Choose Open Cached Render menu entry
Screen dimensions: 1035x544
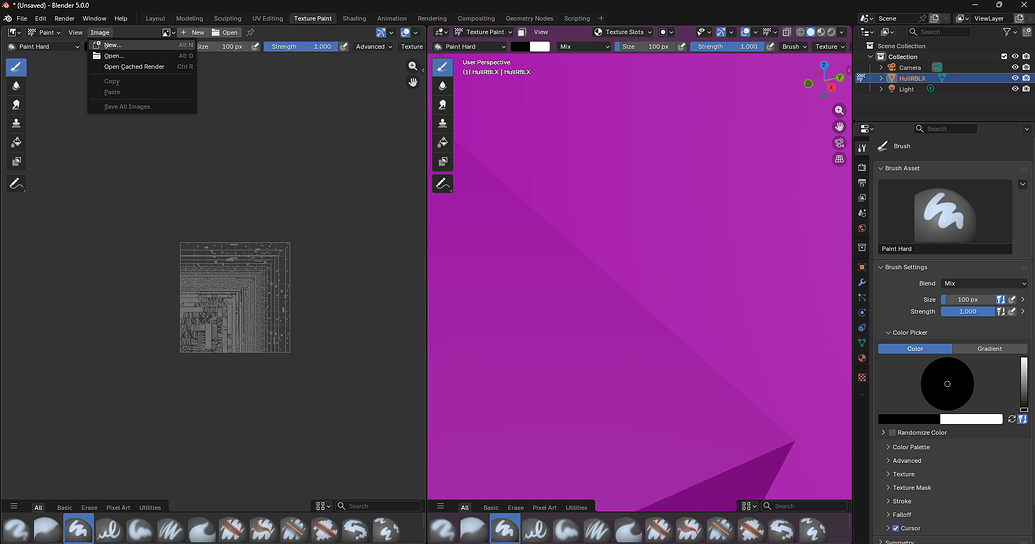(x=142, y=67)
